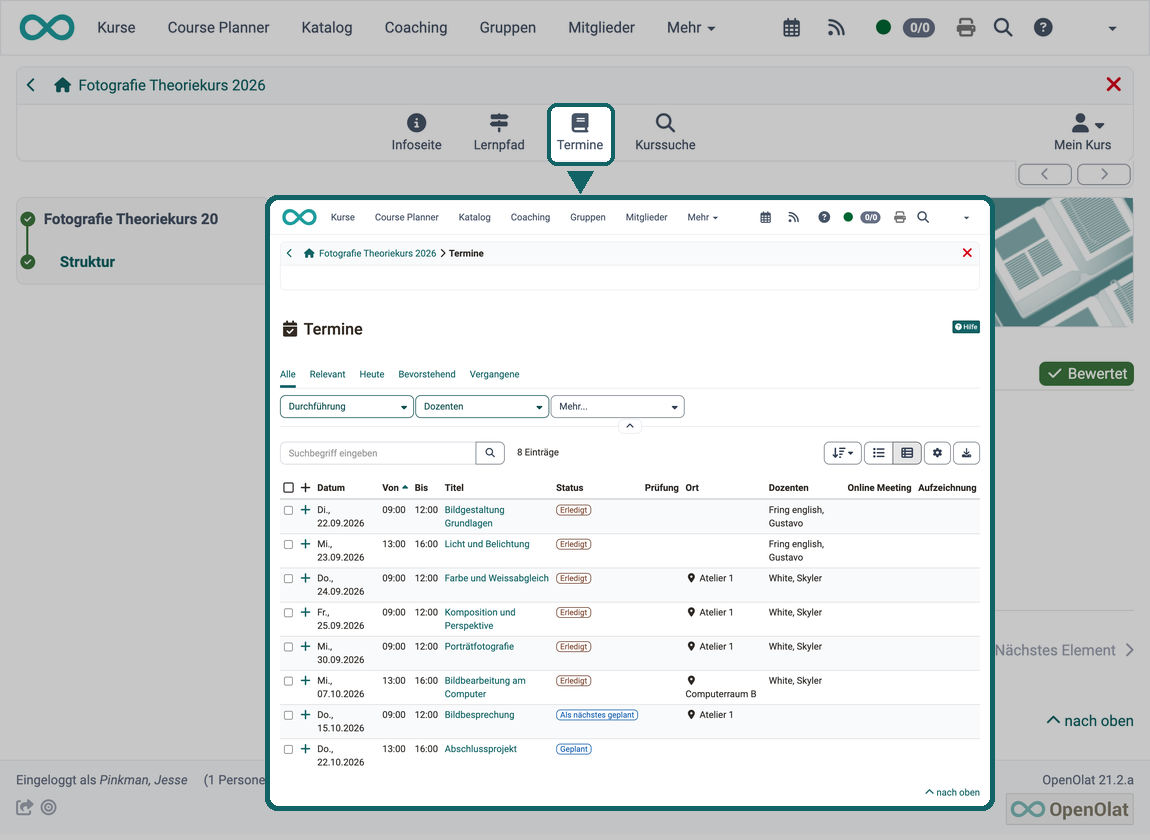Click the green Bewertet button
Image resolution: width=1150 pixels, height=840 pixels.
click(x=1086, y=373)
